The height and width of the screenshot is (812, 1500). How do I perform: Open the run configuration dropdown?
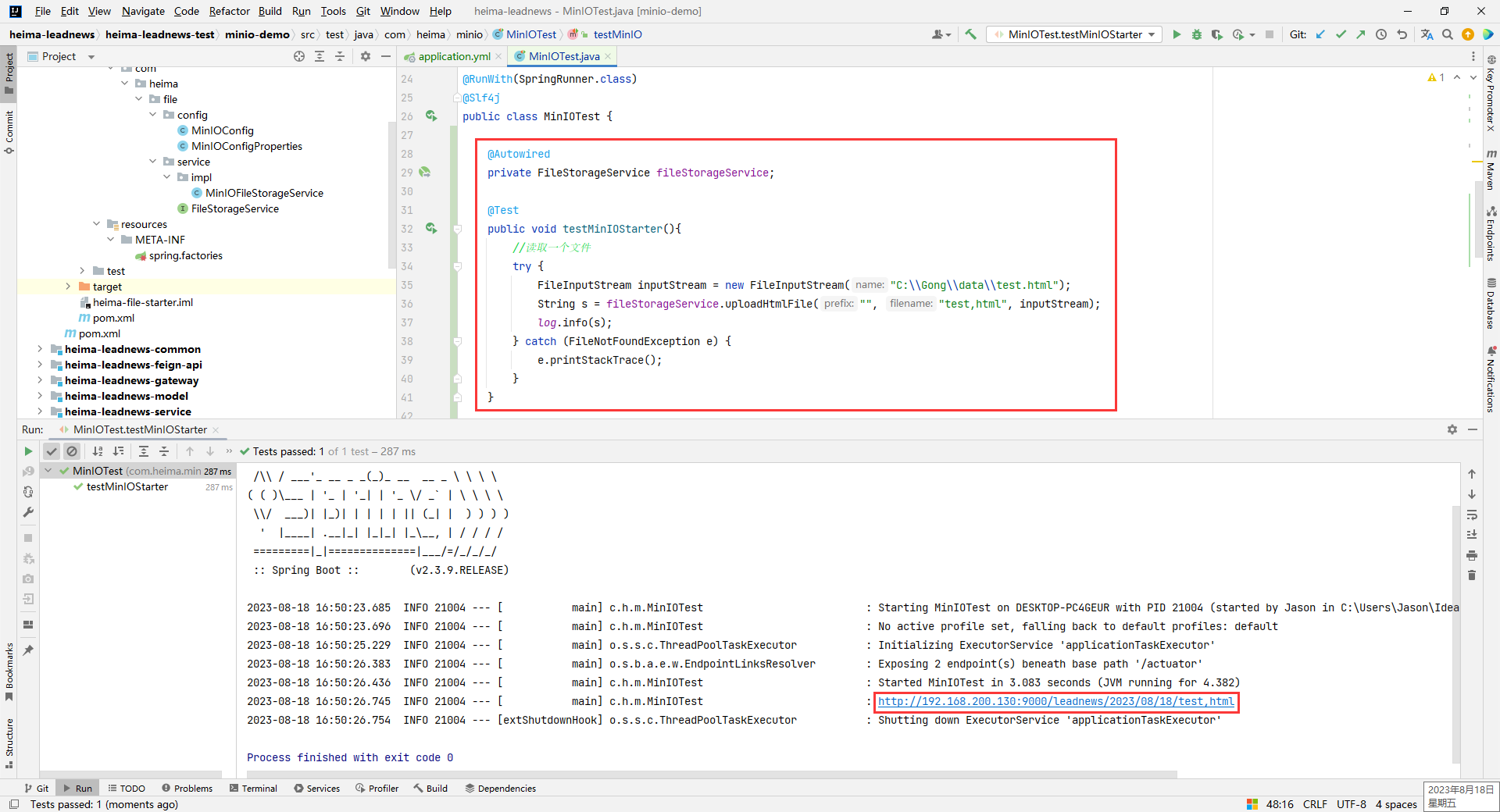(1074, 34)
